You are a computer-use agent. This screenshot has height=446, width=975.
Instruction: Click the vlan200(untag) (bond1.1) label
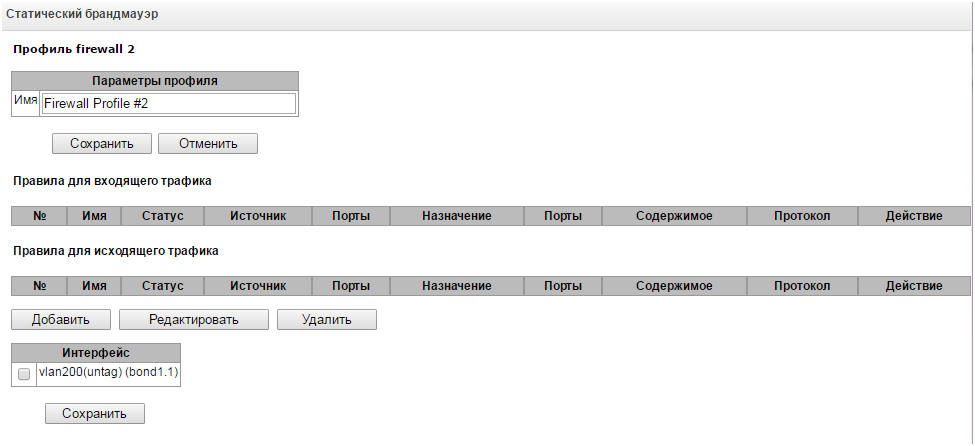pyautogui.click(x=107, y=373)
